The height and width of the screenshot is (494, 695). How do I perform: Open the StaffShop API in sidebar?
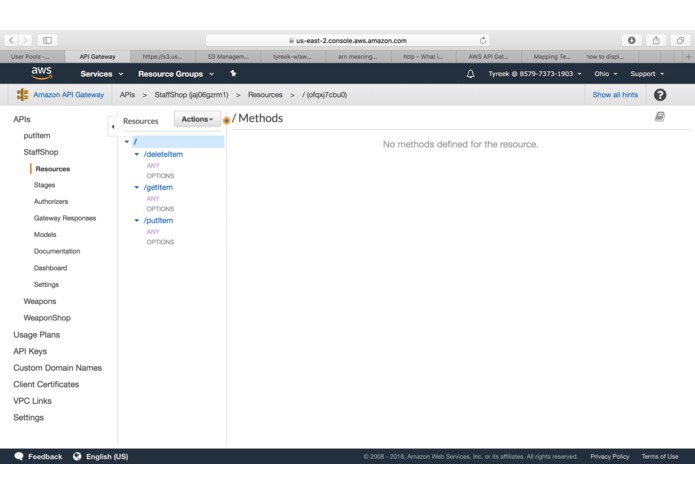coord(41,152)
